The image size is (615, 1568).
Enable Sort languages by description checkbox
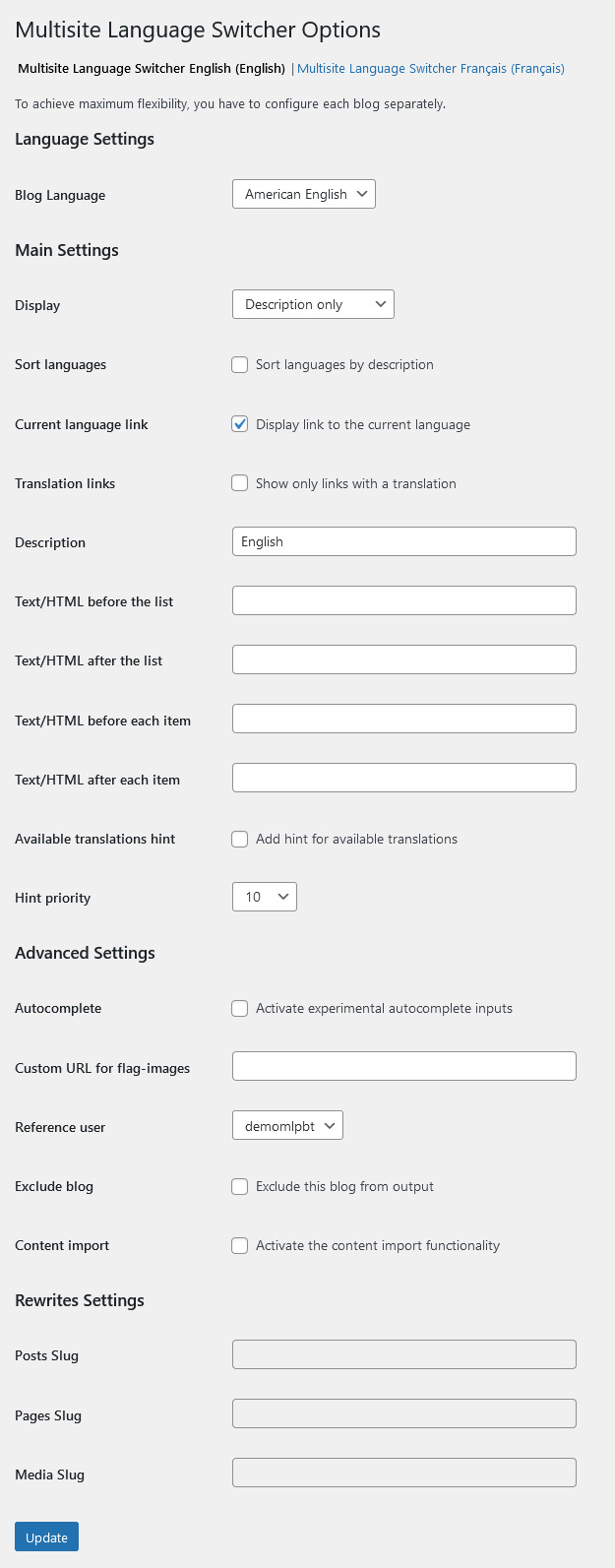pyautogui.click(x=240, y=365)
